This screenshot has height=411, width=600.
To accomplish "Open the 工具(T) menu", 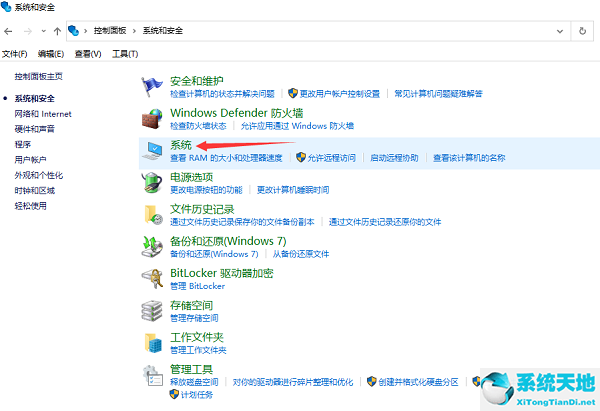I will point(125,54).
